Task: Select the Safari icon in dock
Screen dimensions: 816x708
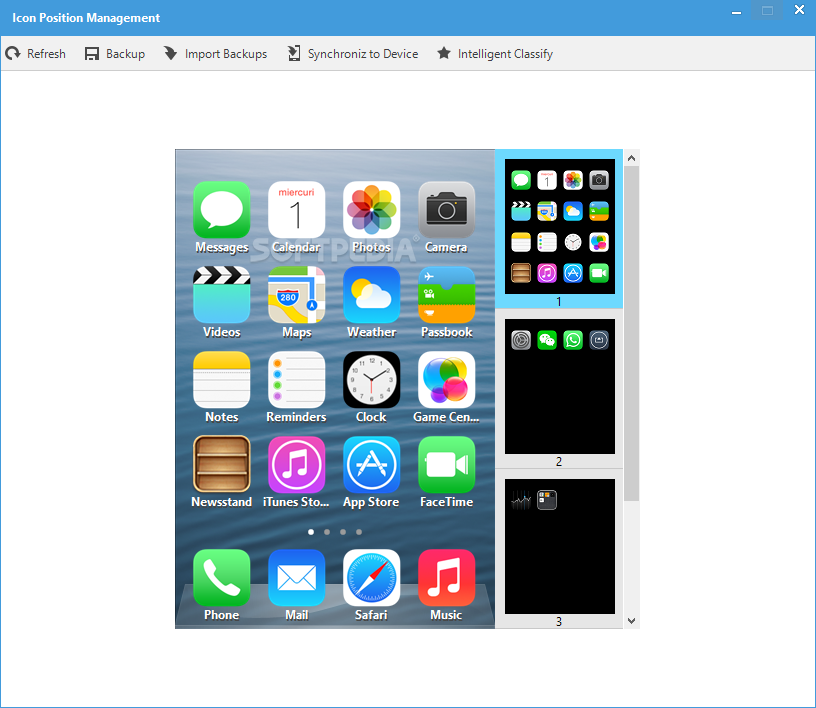Action: pyautogui.click(x=372, y=578)
